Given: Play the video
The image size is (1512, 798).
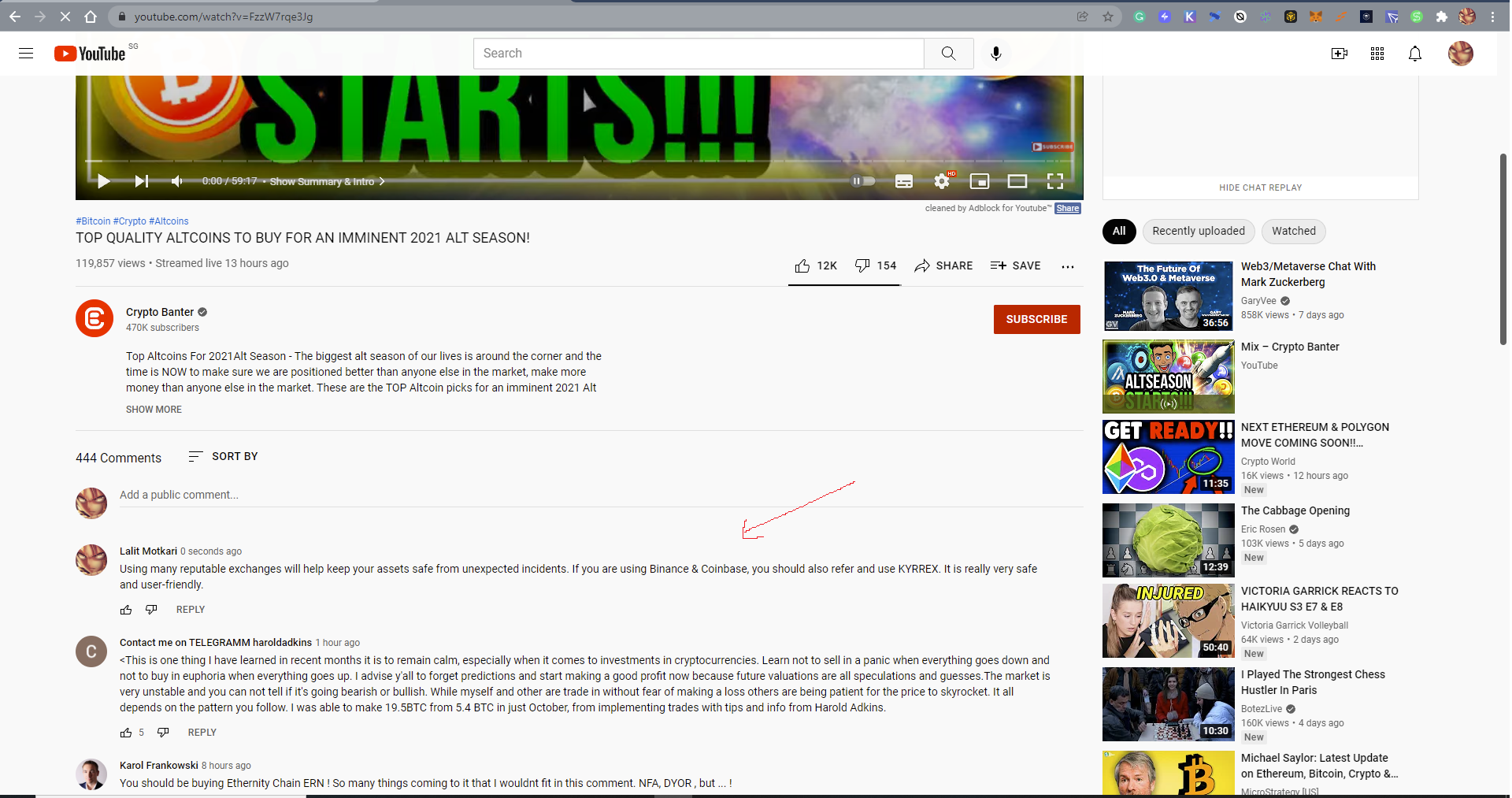Looking at the screenshot, I should (103, 181).
